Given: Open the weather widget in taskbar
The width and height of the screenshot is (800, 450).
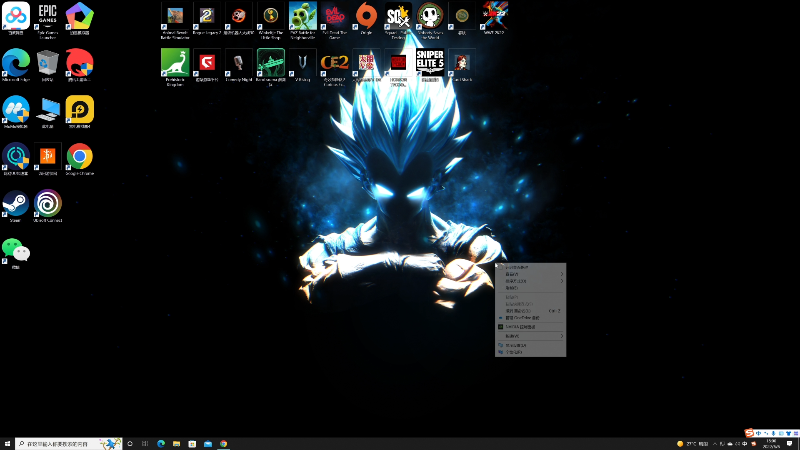Looking at the screenshot, I should coord(692,444).
